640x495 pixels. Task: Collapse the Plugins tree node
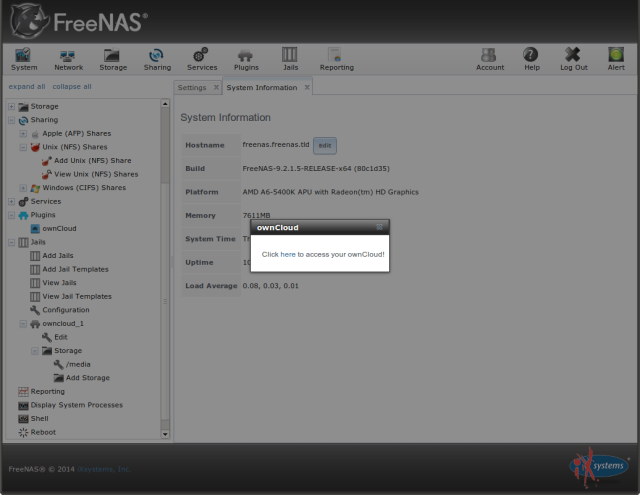(x=11, y=215)
